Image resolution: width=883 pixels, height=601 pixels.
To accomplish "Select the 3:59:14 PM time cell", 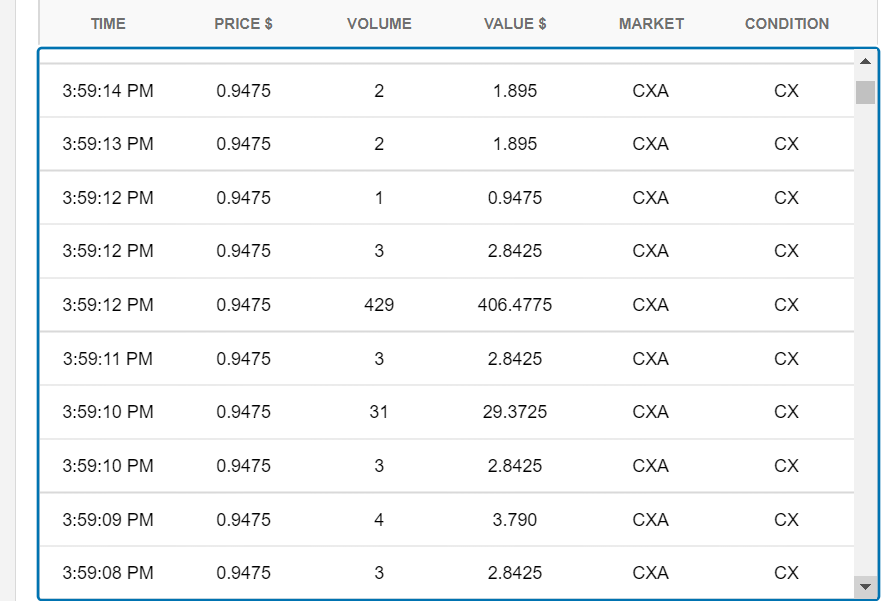I will click(108, 91).
